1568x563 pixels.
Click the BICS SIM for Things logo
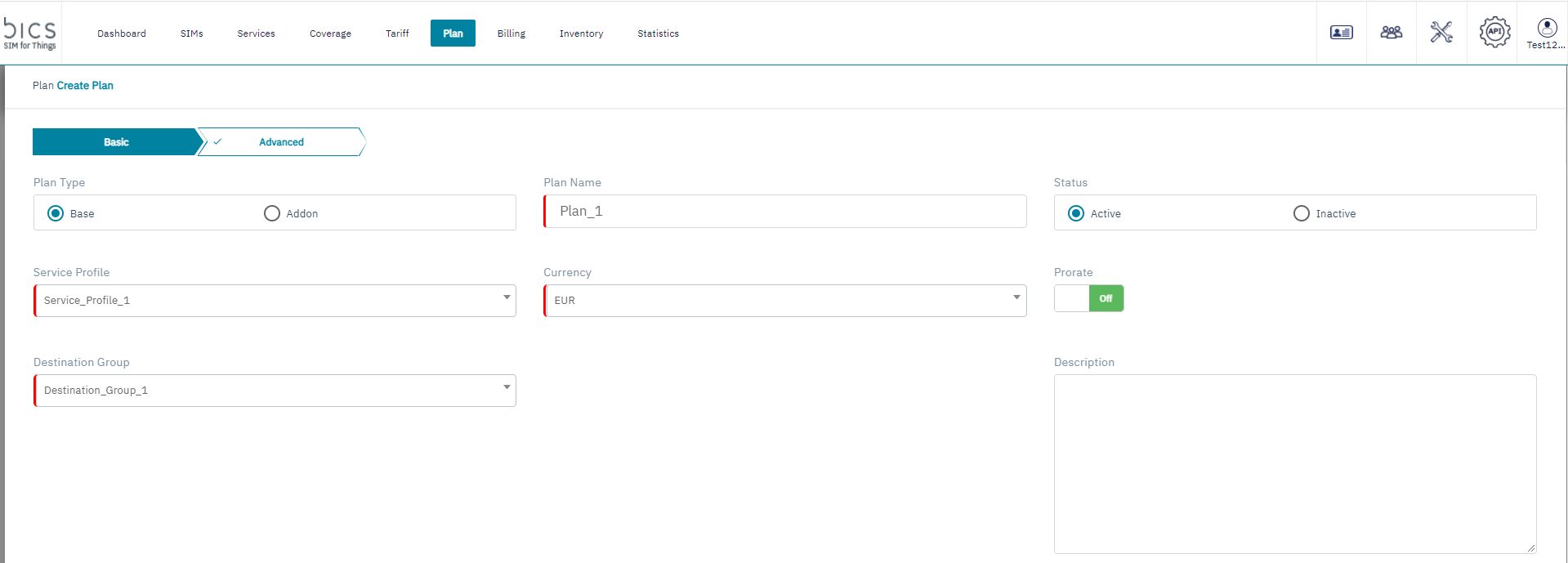[x=30, y=33]
